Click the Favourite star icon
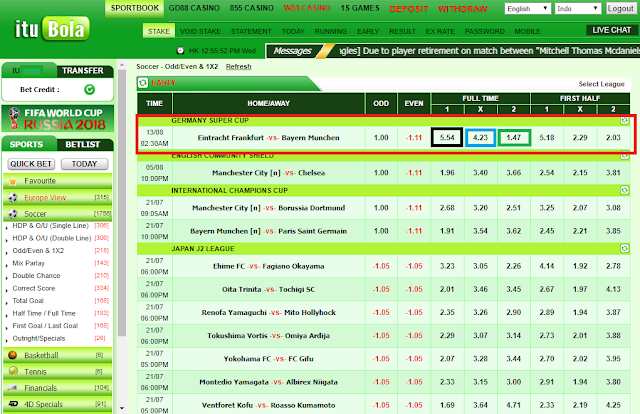640x414 pixels. pos(13,181)
